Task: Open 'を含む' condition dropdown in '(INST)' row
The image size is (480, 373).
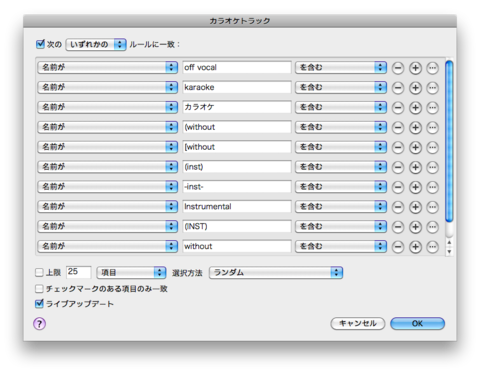Action: tap(341, 226)
